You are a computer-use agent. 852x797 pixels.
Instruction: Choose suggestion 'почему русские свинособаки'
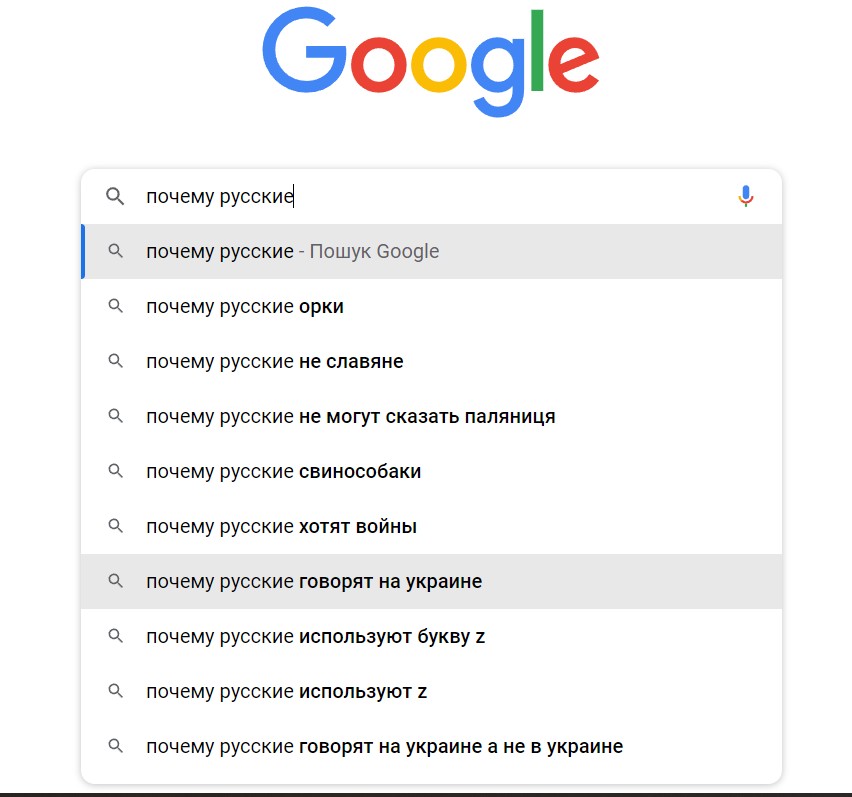(x=283, y=472)
